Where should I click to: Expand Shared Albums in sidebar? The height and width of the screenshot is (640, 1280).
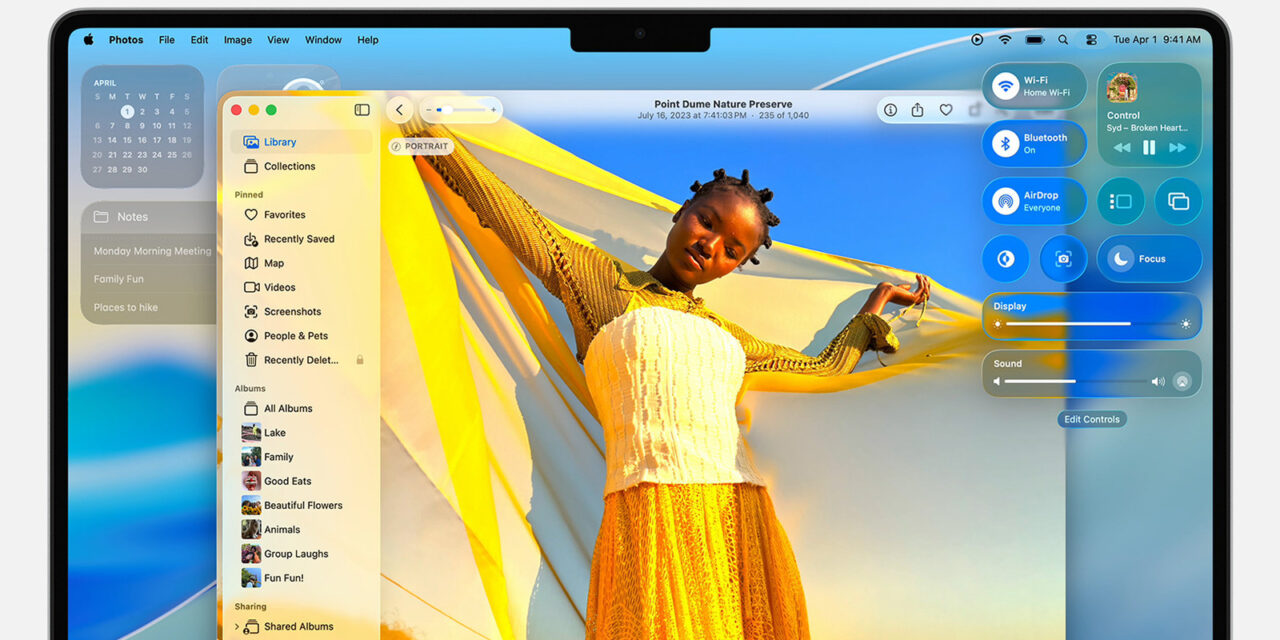(237, 627)
